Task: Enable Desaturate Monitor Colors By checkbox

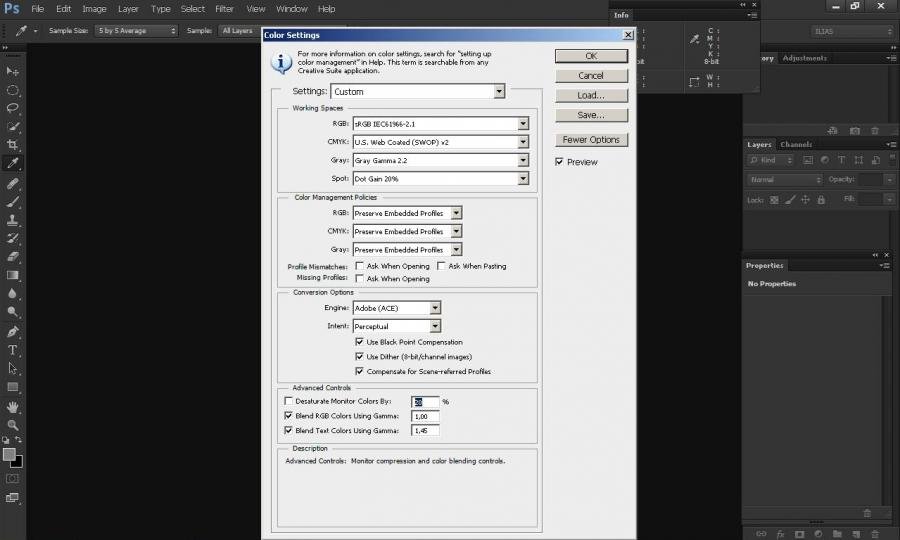Action: coord(289,401)
